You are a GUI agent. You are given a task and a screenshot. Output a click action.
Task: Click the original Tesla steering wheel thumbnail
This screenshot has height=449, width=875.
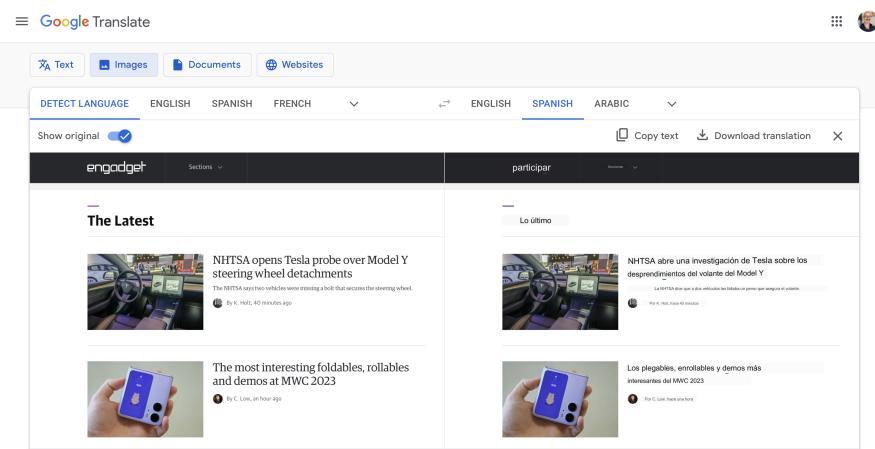pos(145,291)
